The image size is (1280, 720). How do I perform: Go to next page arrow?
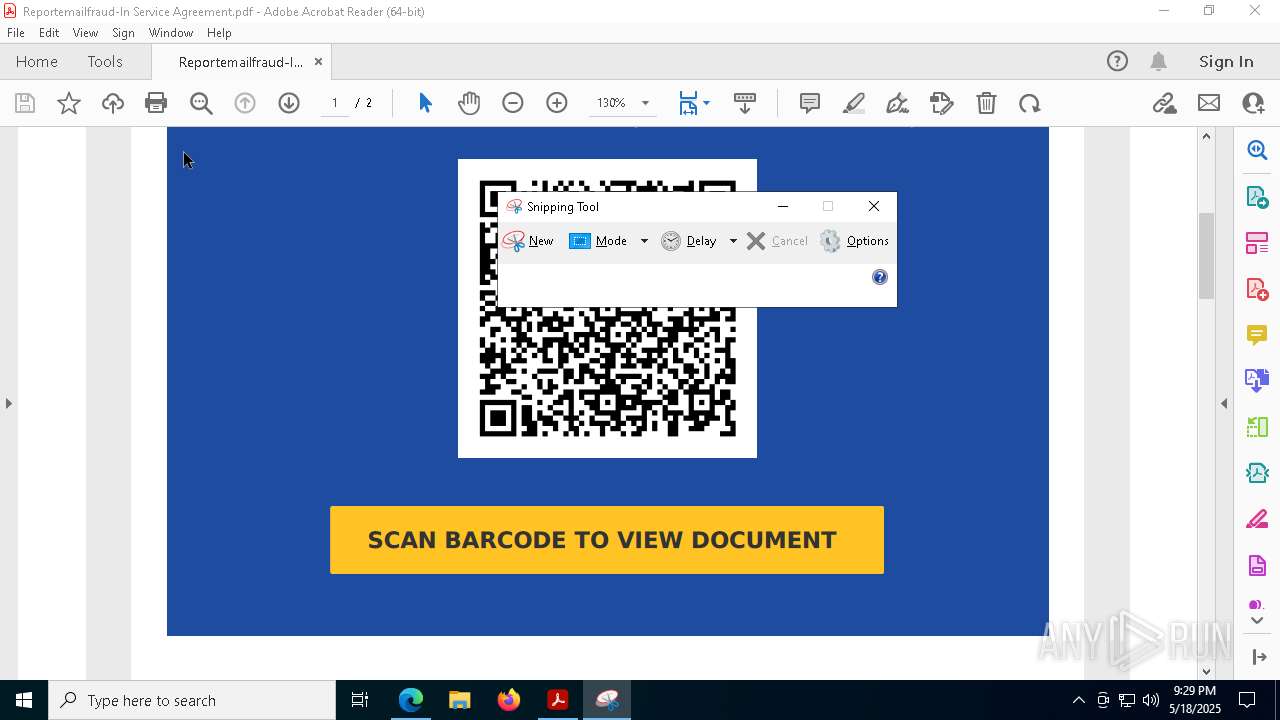289,103
